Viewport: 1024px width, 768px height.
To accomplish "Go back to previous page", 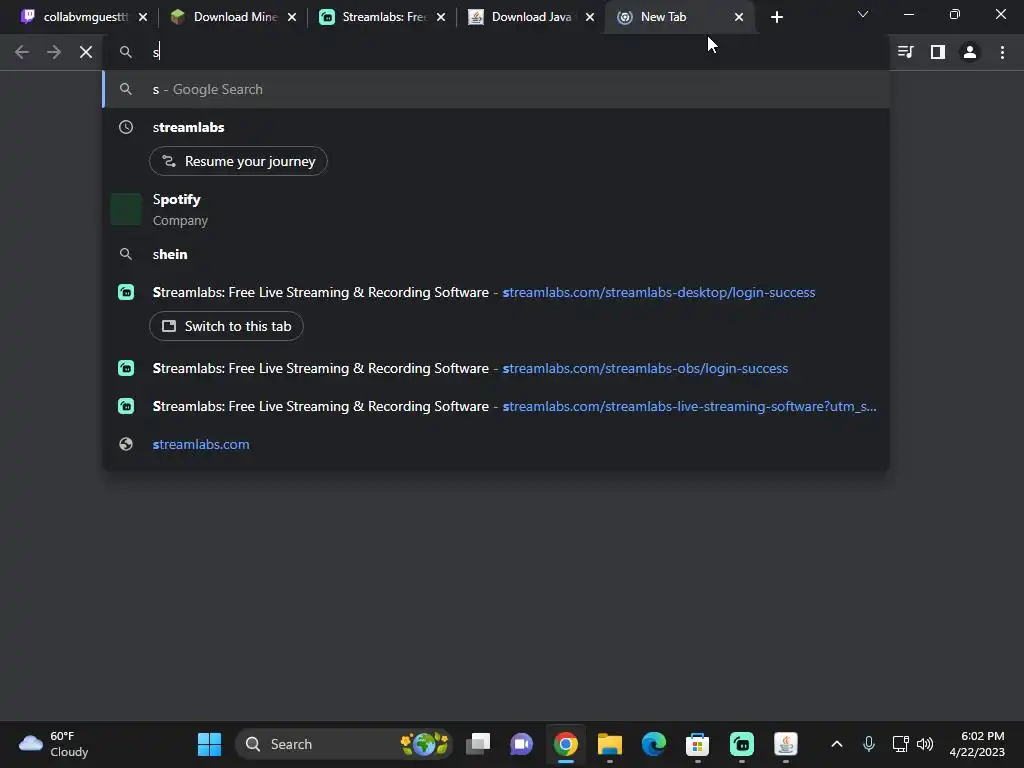I will (22, 52).
